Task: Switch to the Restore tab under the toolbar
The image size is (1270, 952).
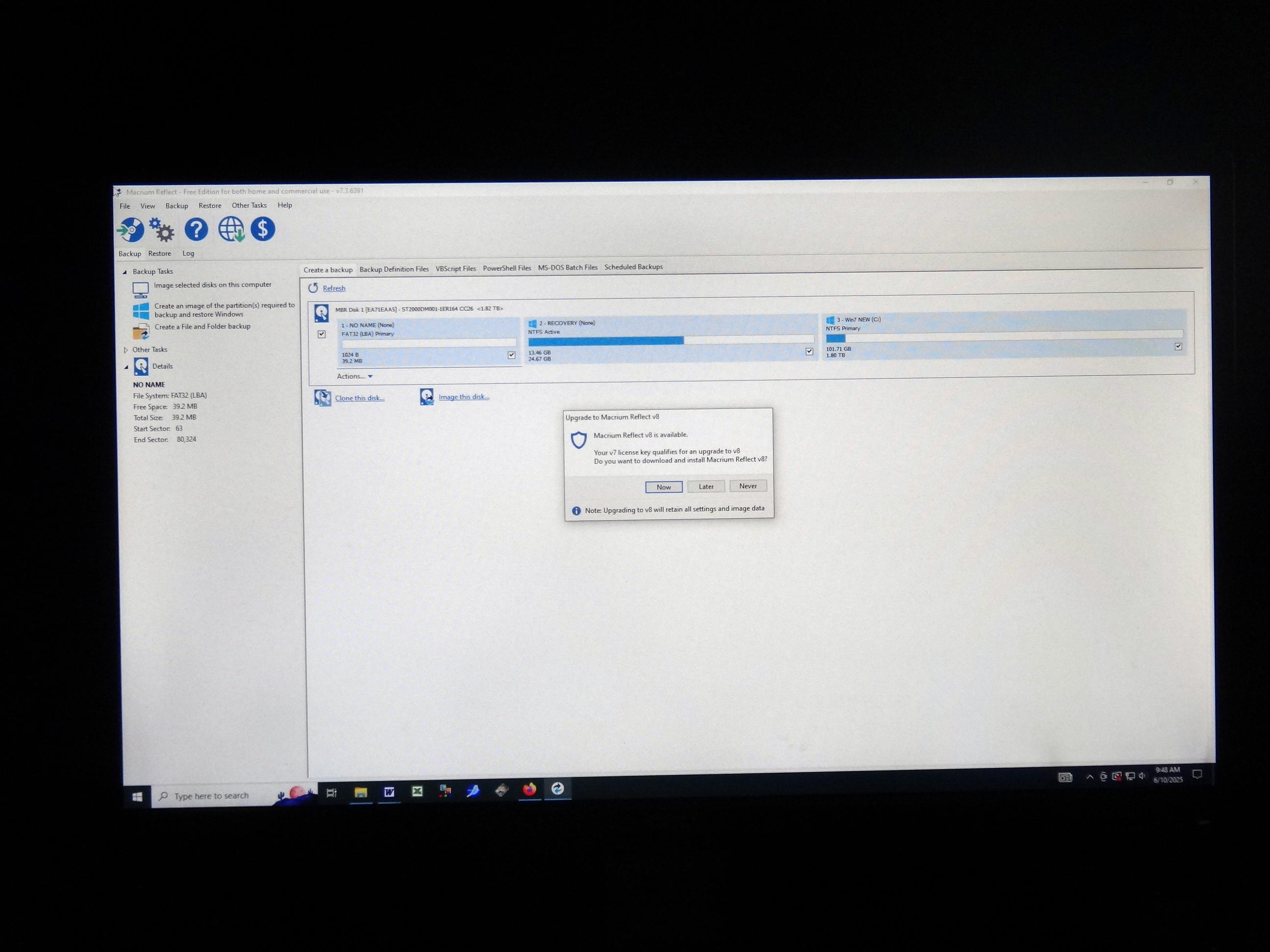Action: point(160,254)
